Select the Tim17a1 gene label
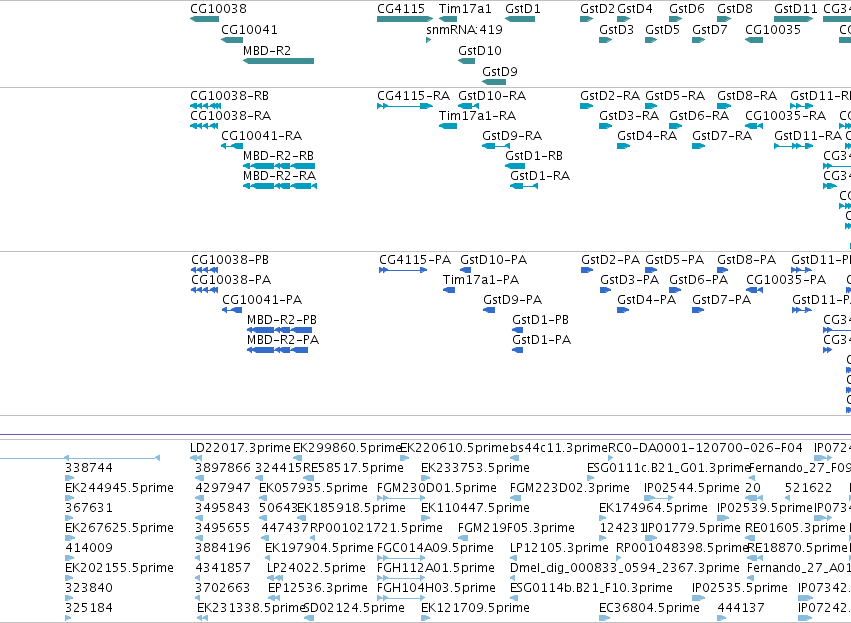The image size is (851, 623). click(465, 9)
